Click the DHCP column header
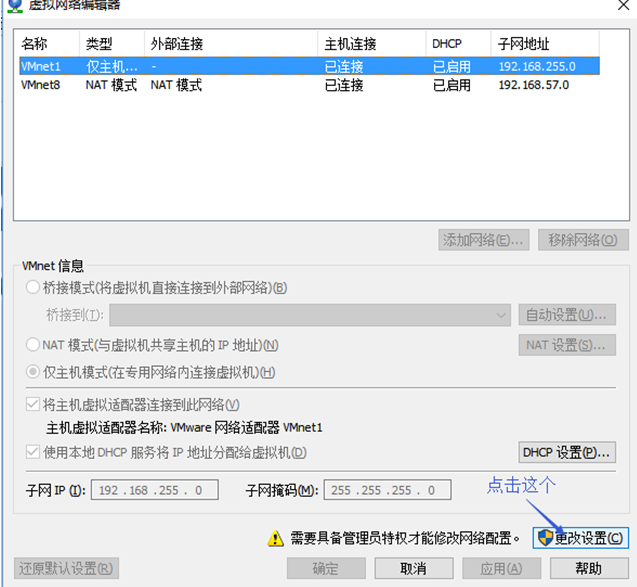The image size is (637, 587). pyautogui.click(x=458, y=43)
